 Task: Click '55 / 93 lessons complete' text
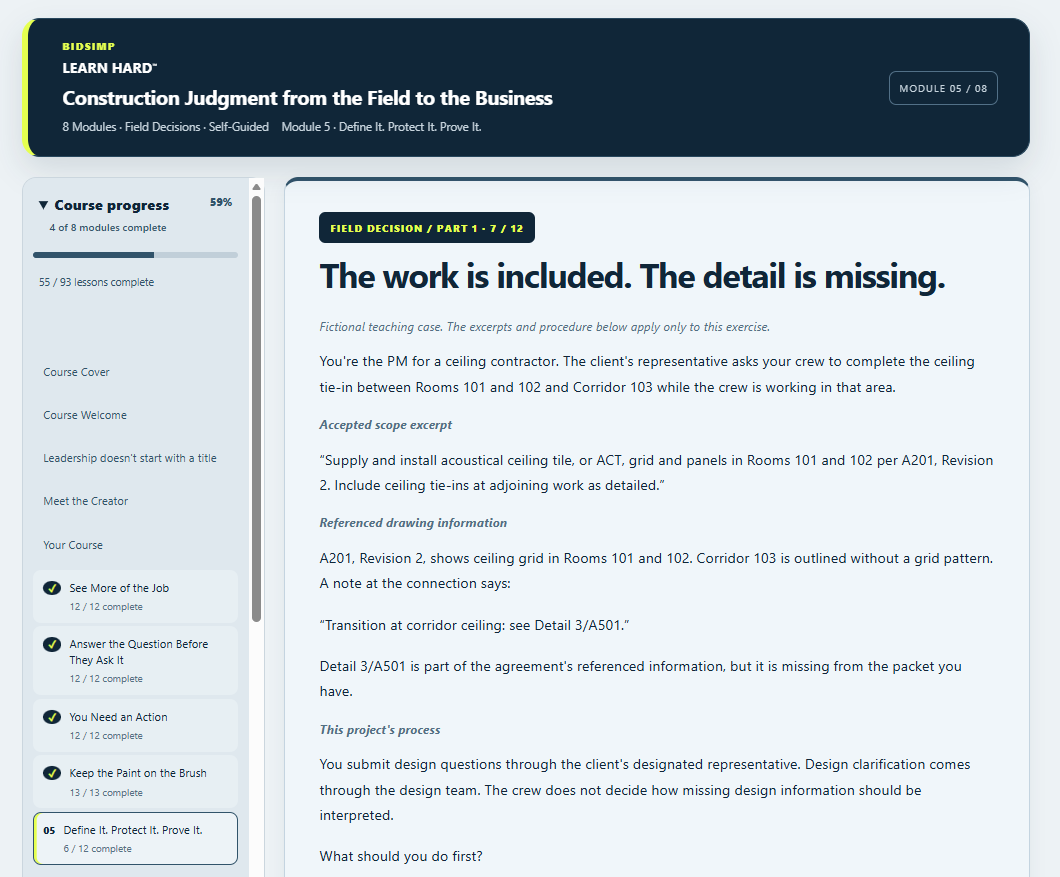96,282
